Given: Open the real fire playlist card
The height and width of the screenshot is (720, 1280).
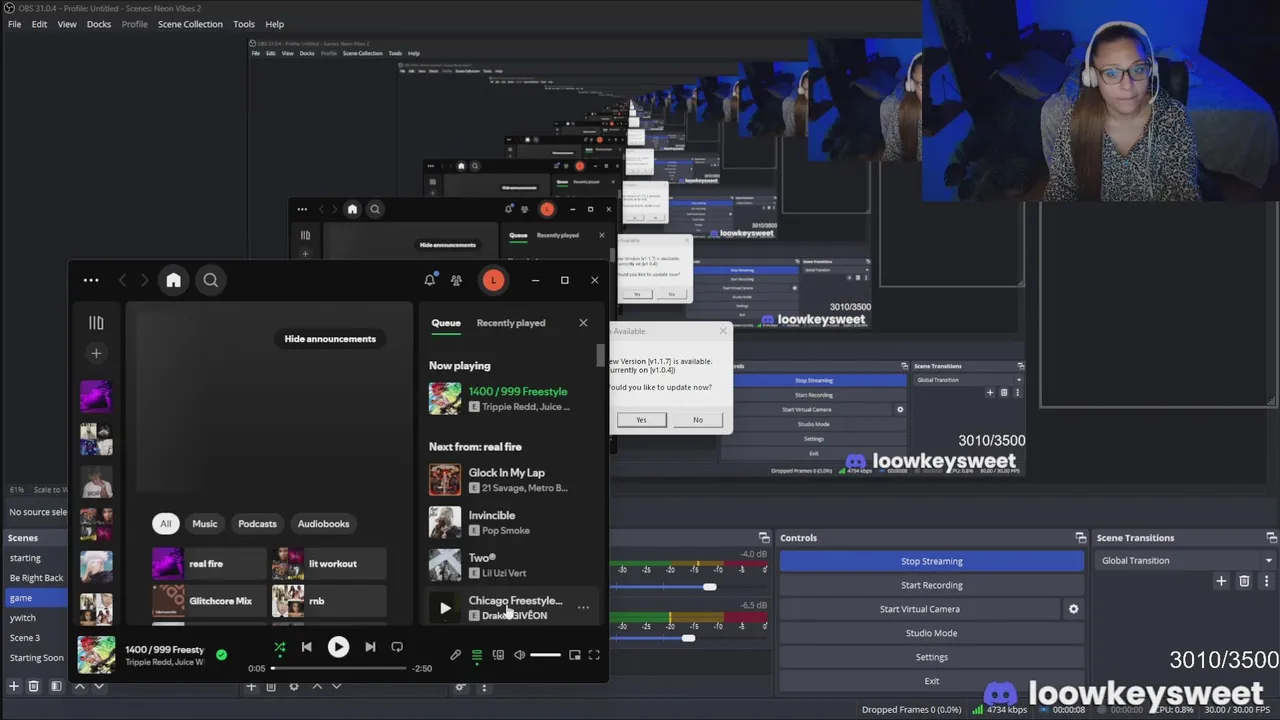Looking at the screenshot, I should 209,564.
